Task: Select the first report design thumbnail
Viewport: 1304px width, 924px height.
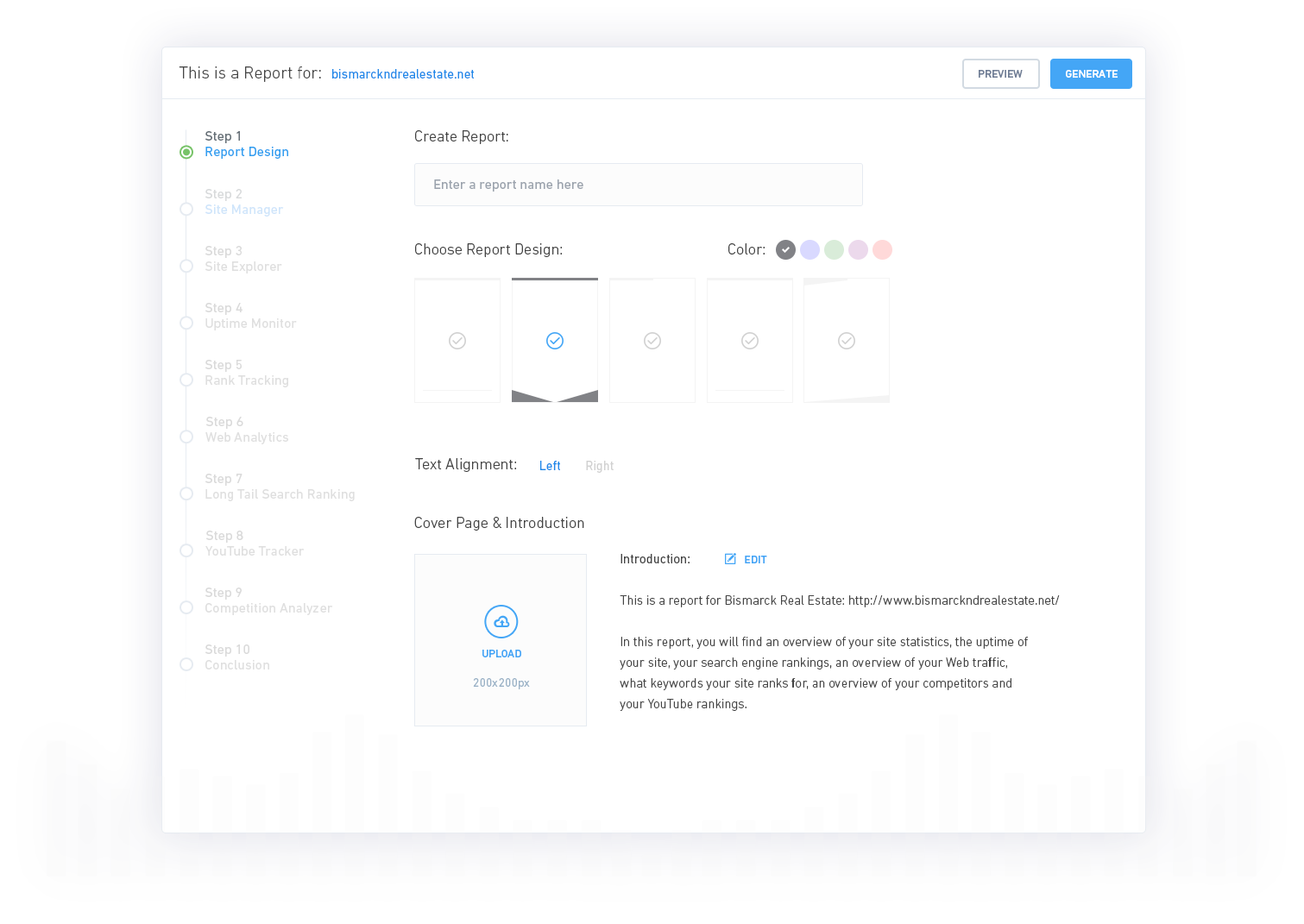Action: click(x=457, y=340)
